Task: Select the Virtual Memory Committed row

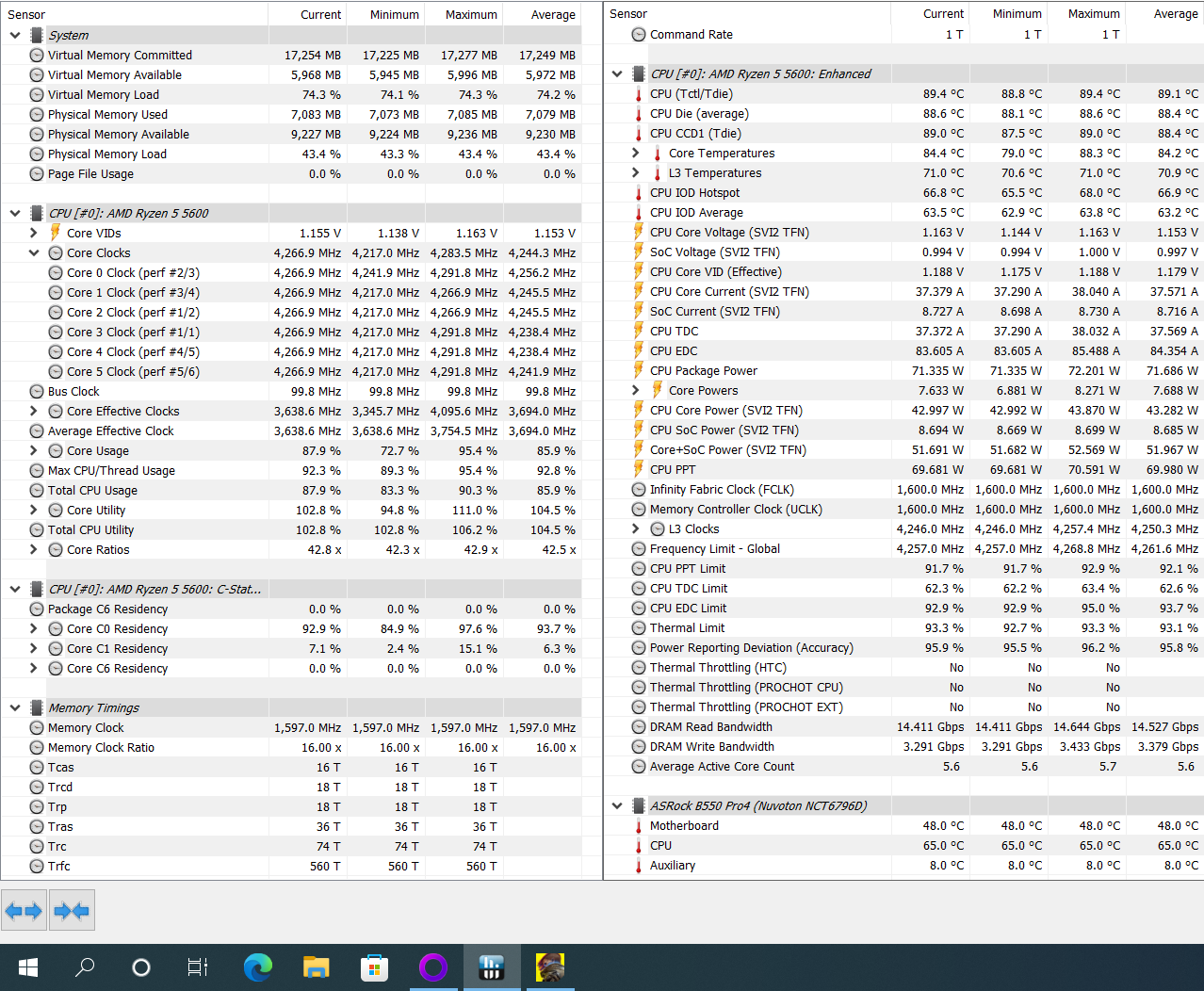Action: coord(291,56)
